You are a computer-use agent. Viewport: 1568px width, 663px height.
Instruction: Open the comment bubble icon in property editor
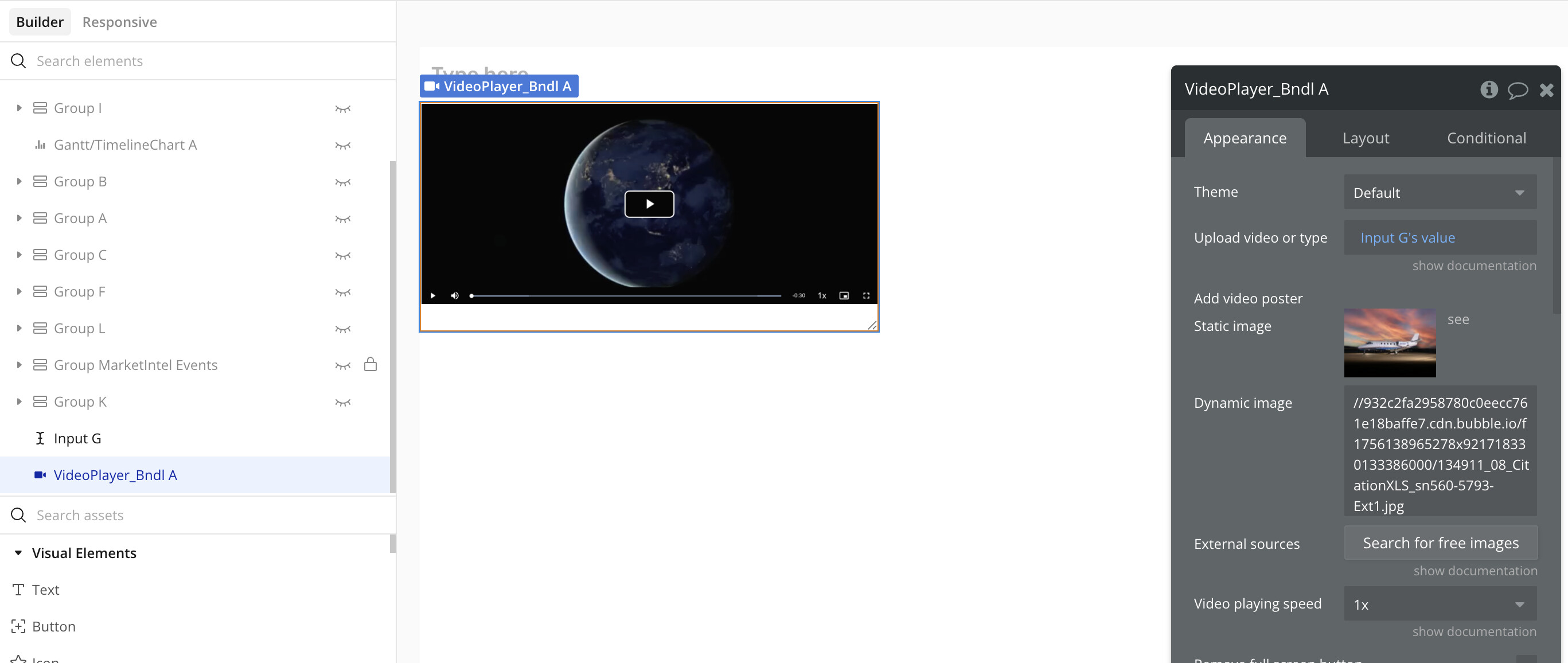pyautogui.click(x=1518, y=90)
